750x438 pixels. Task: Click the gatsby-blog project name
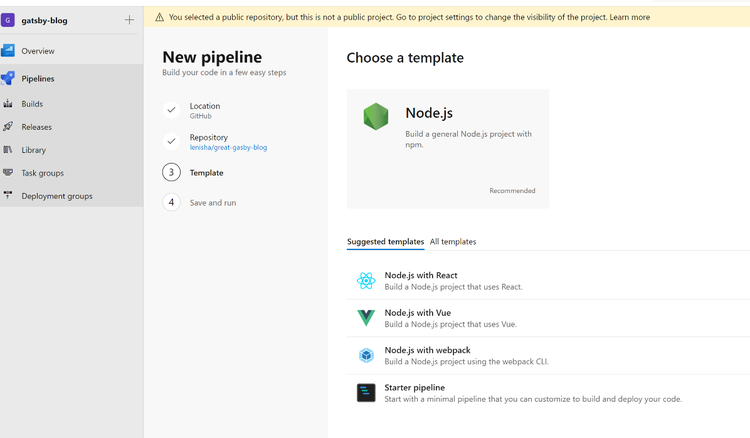click(44, 21)
